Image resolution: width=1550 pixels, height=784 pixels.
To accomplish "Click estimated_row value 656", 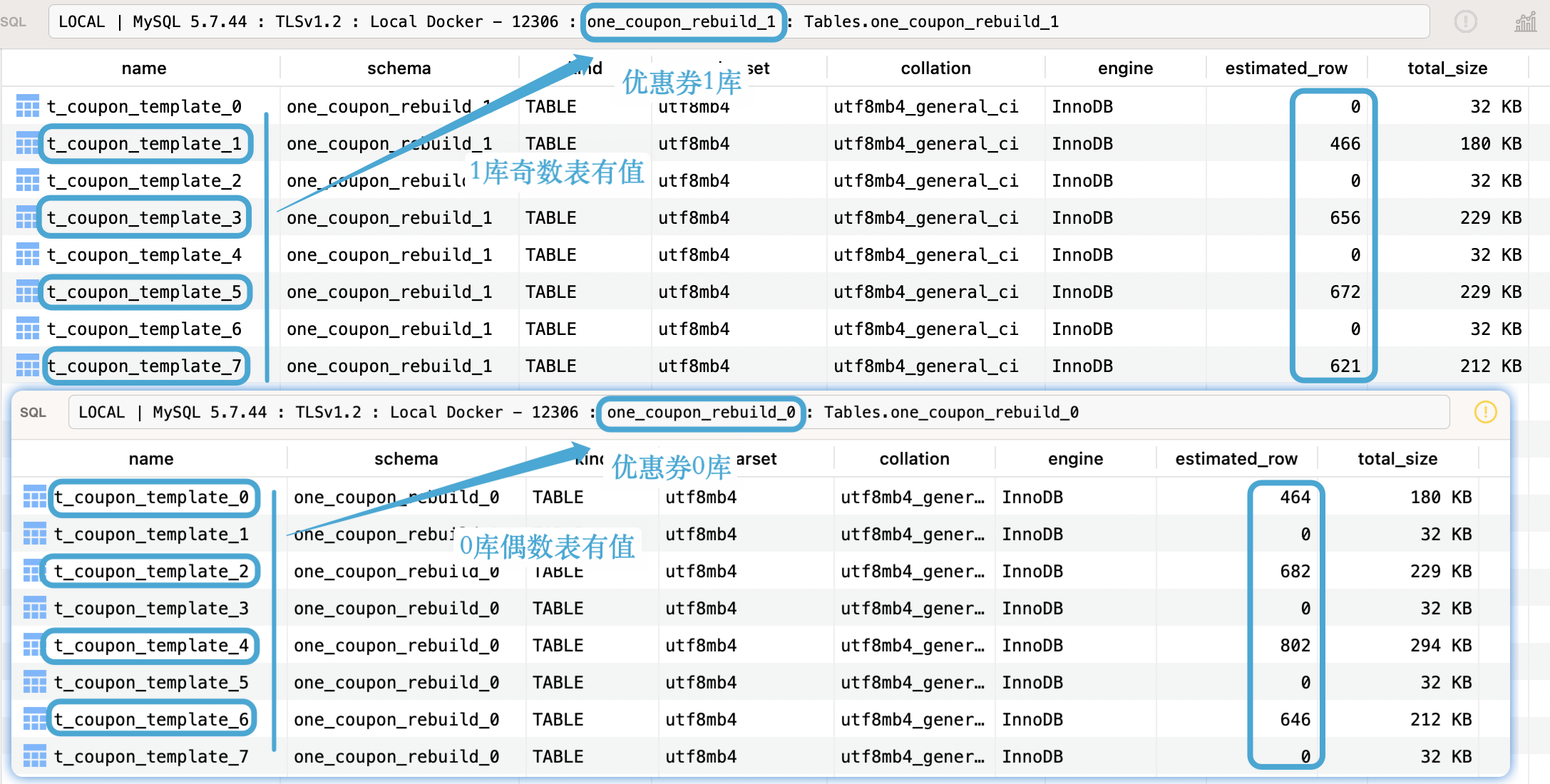I will coord(1345,218).
